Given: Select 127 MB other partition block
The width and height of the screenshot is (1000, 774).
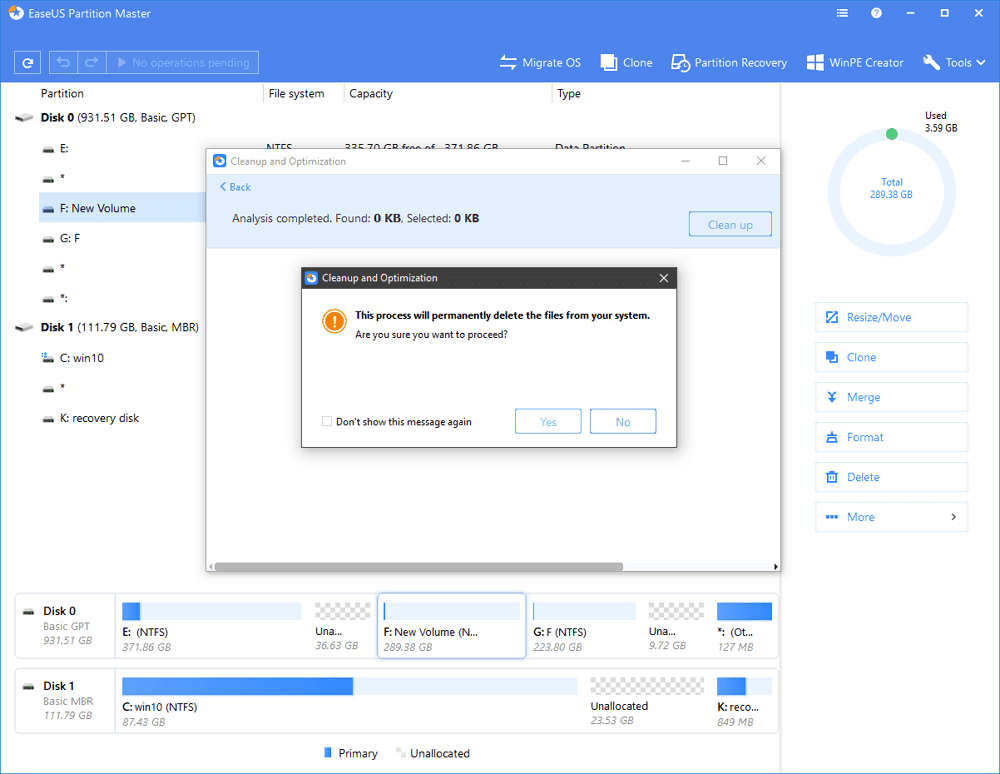Looking at the screenshot, I should [x=744, y=627].
